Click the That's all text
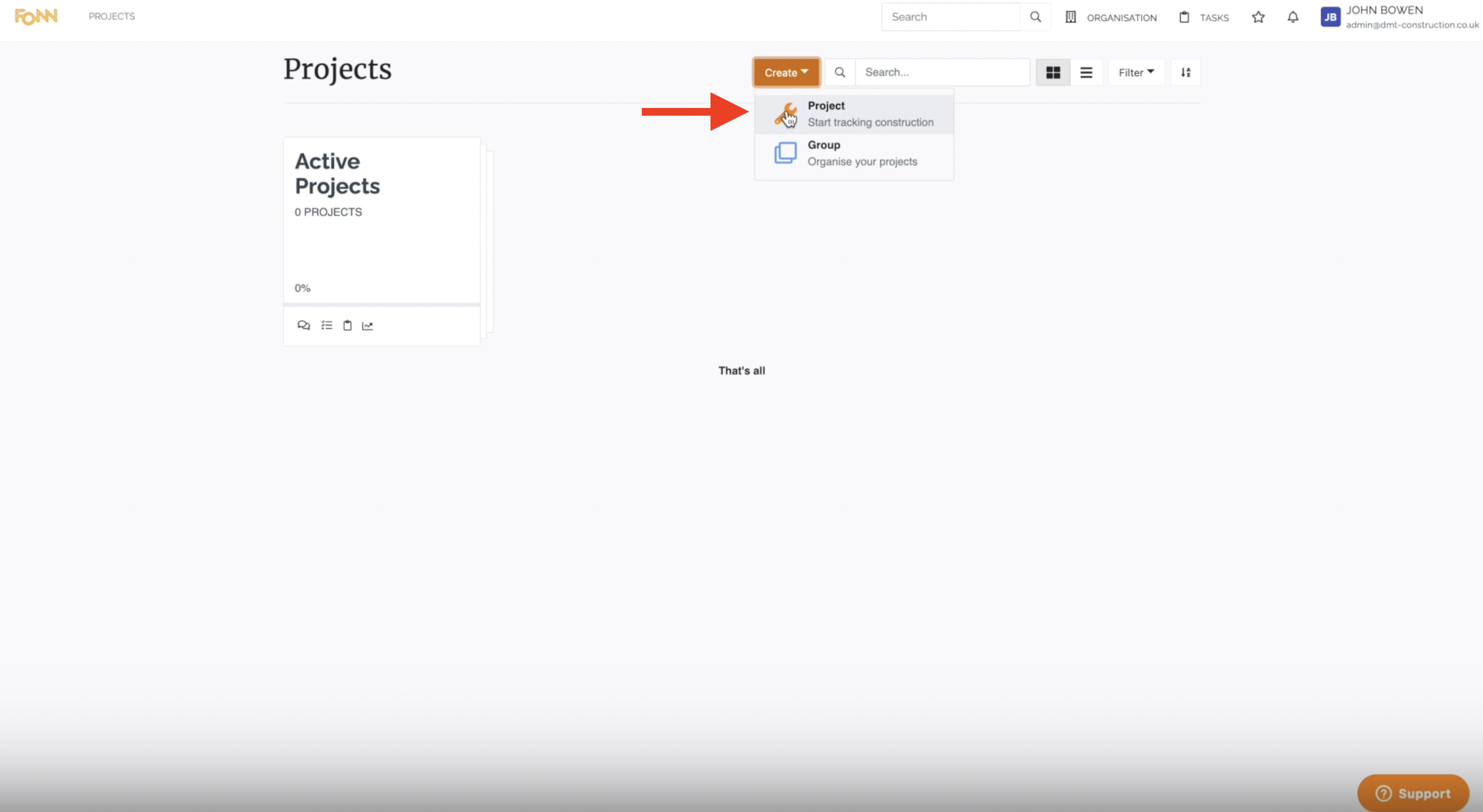The width and height of the screenshot is (1483, 812). coord(741,371)
